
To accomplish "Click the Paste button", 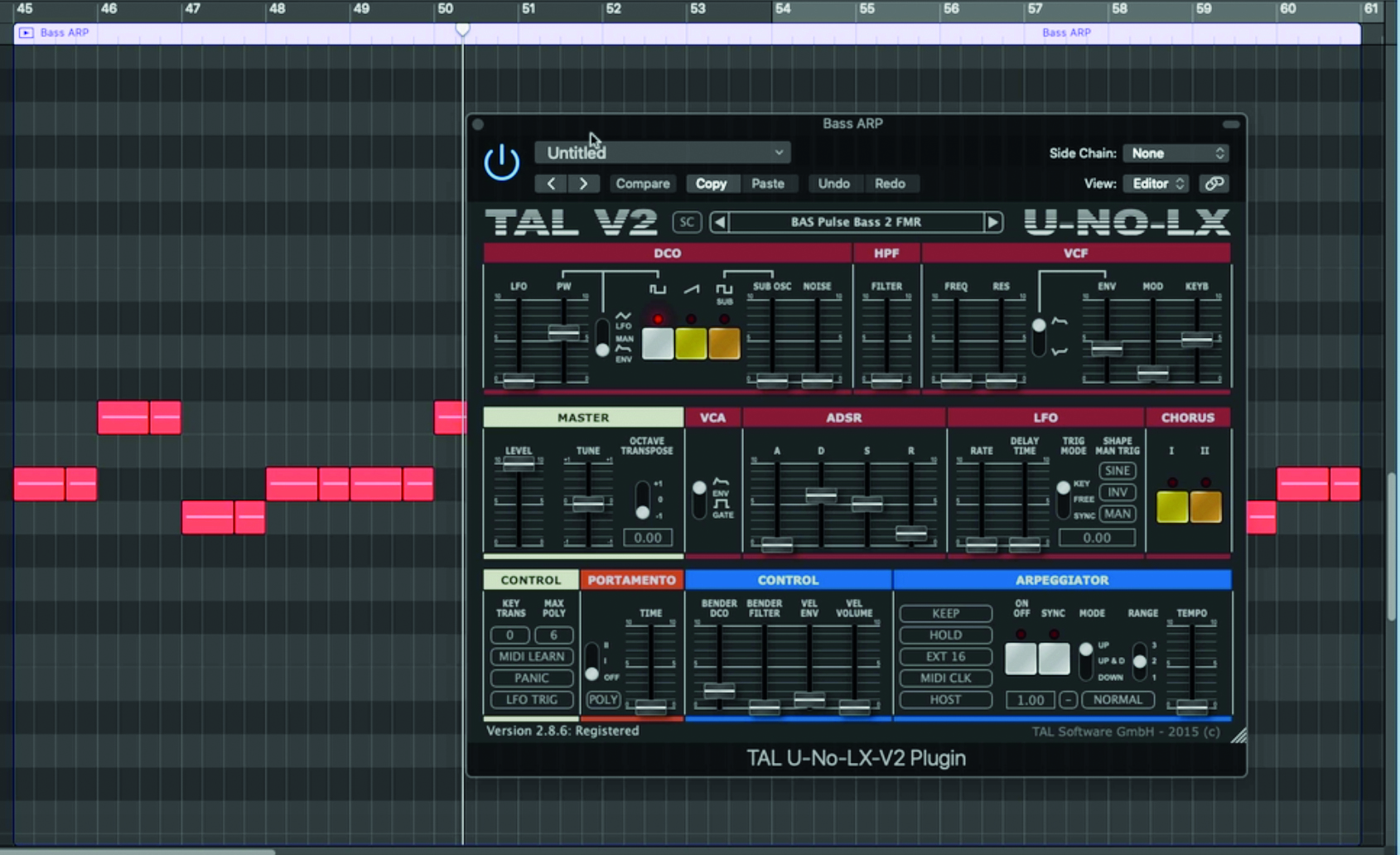I will coord(768,184).
